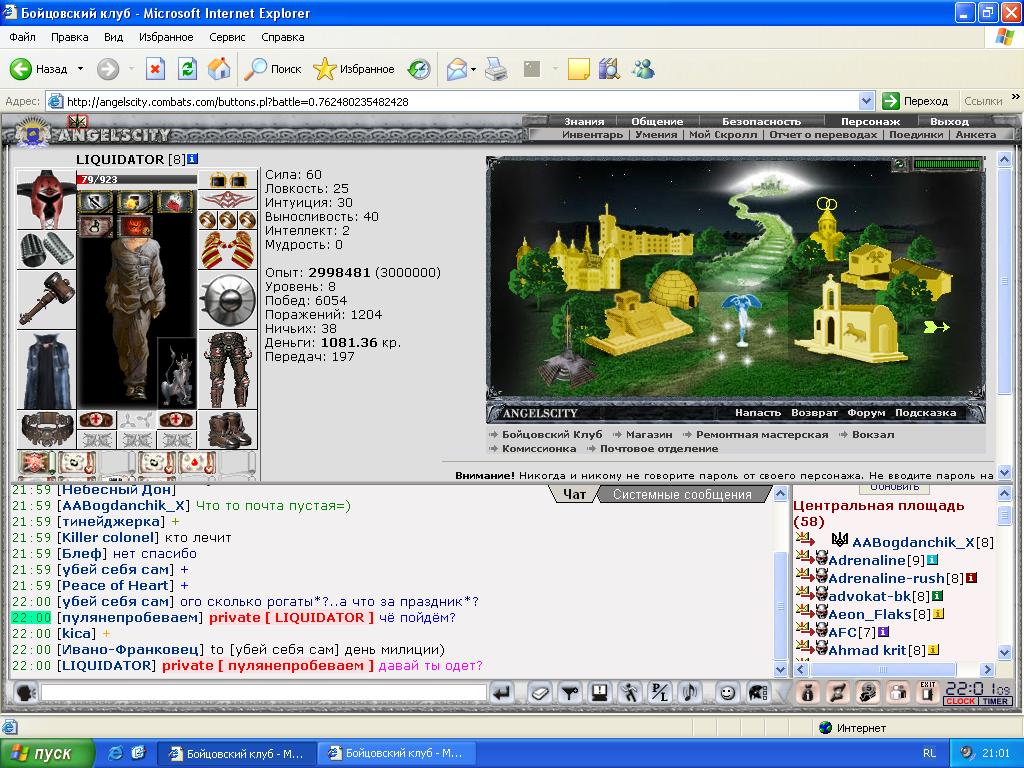Click the Переход go button

[914, 101]
